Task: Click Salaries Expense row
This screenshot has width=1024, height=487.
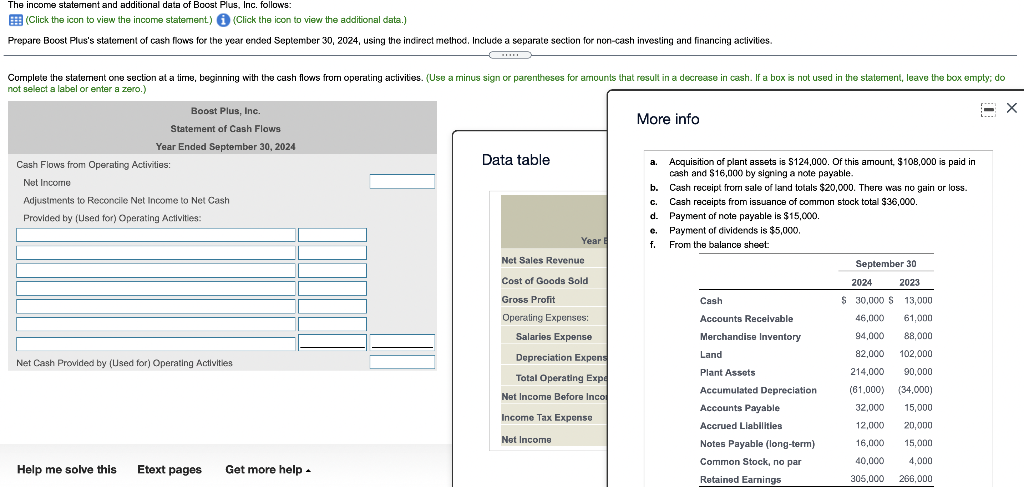Action: [554, 337]
